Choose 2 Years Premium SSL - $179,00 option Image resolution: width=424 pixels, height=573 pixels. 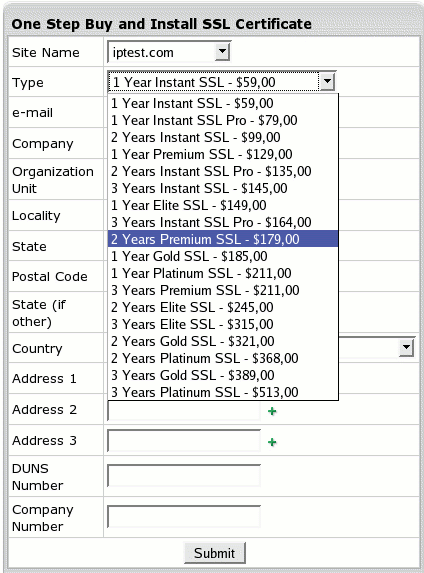[223, 239]
